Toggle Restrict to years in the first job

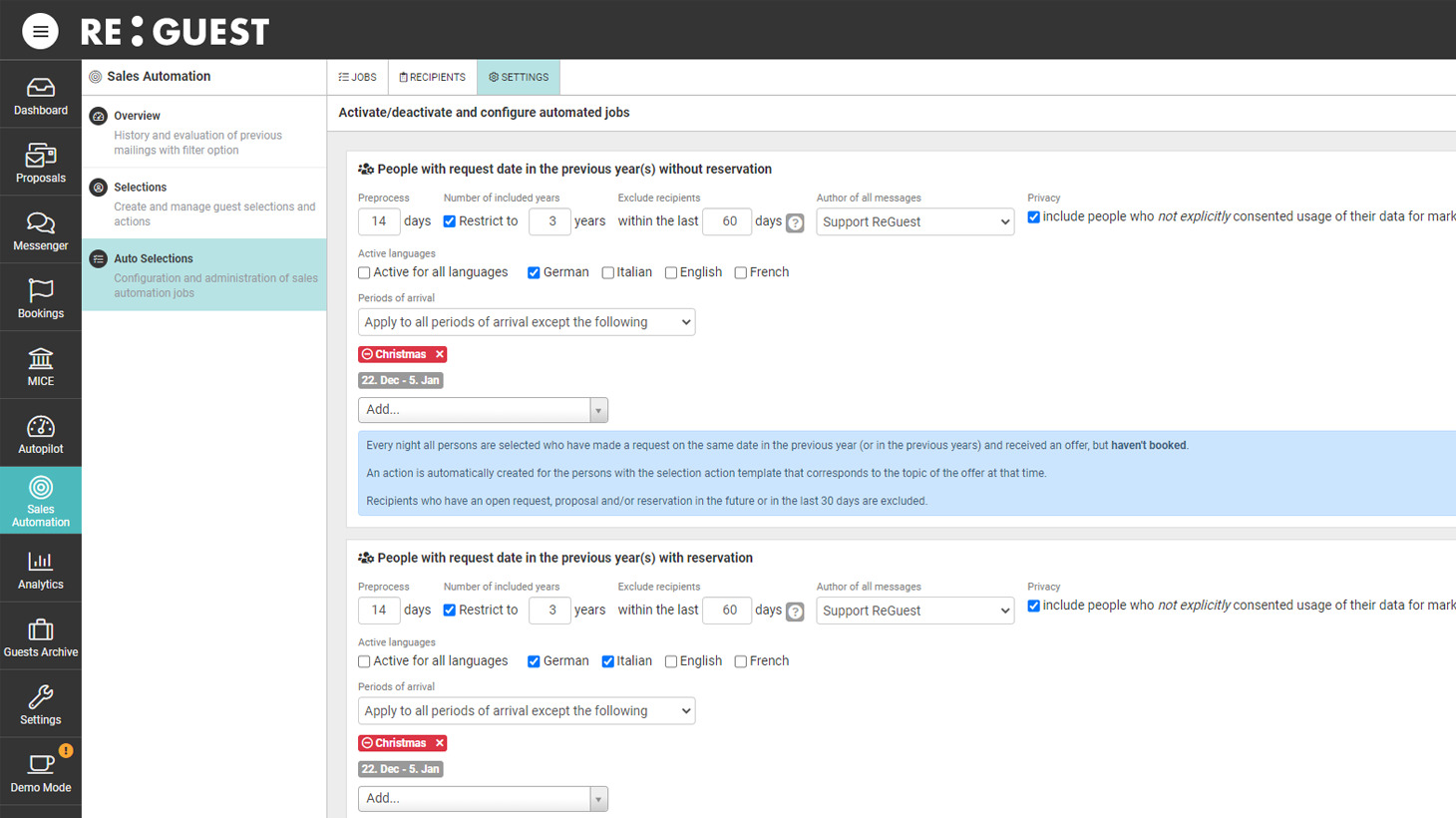(450, 221)
